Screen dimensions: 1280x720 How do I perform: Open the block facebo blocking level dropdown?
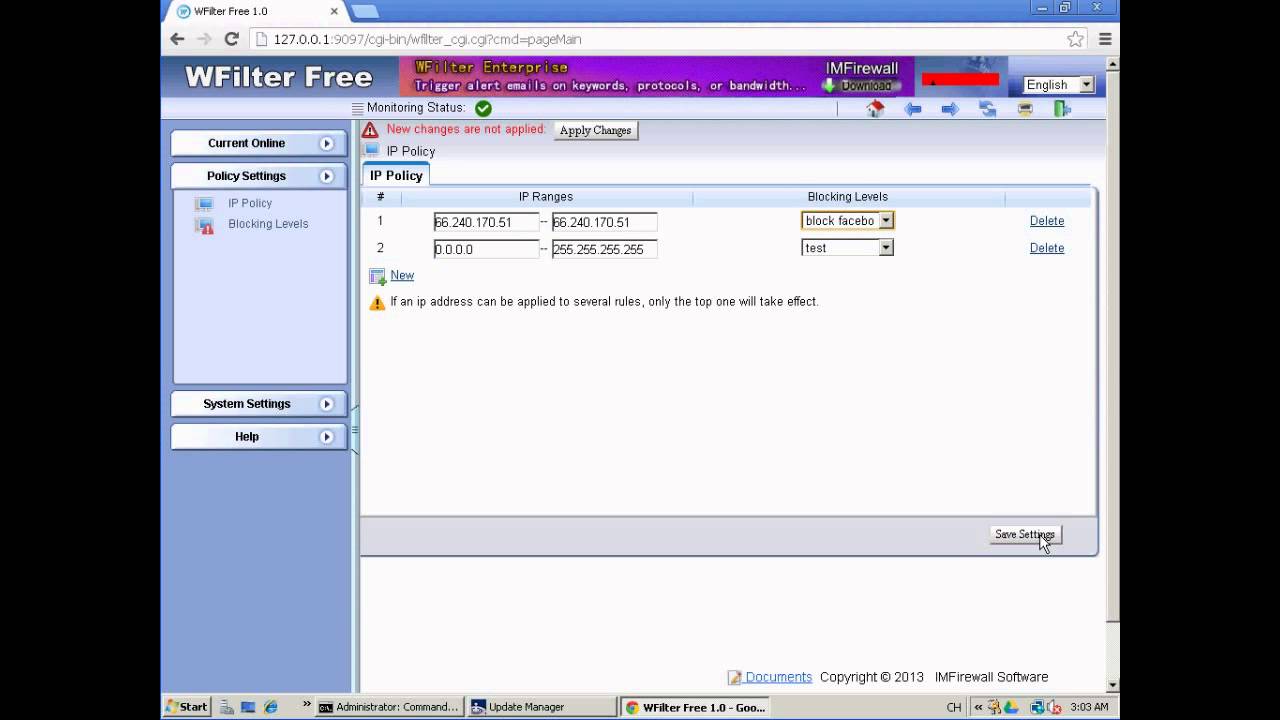coord(847,221)
